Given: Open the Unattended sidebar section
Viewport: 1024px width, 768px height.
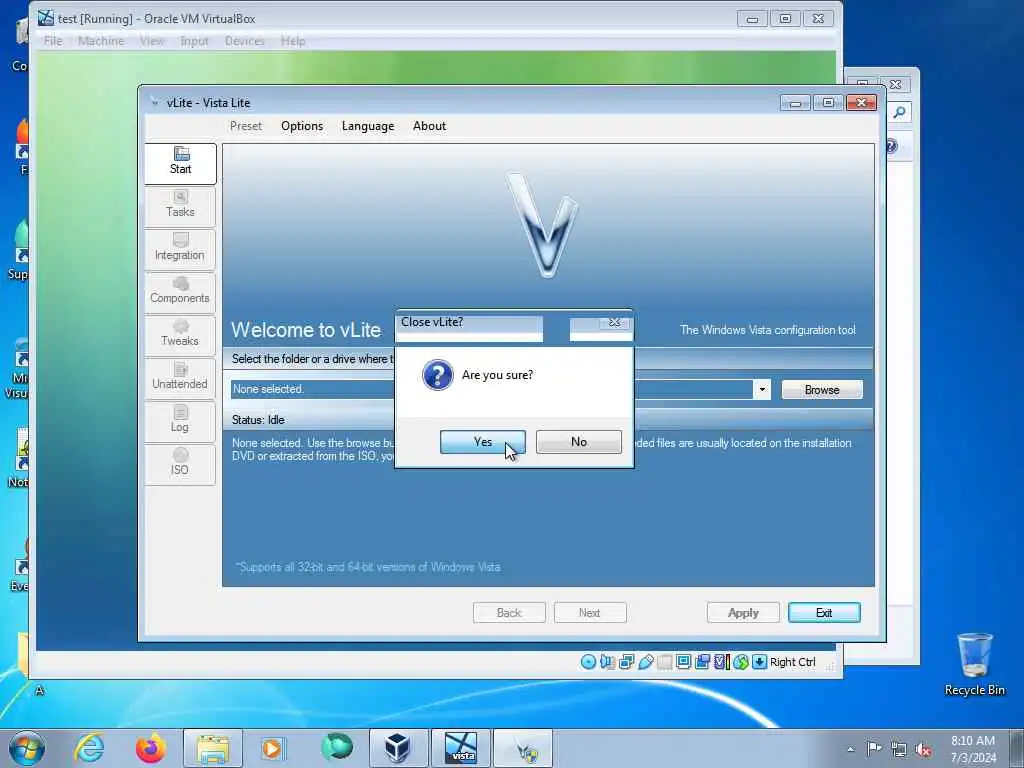Looking at the screenshot, I should coord(180,378).
